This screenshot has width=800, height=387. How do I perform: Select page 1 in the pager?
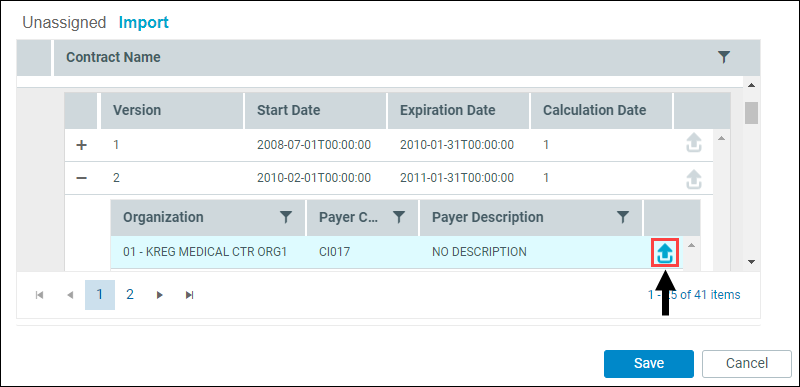(x=99, y=294)
